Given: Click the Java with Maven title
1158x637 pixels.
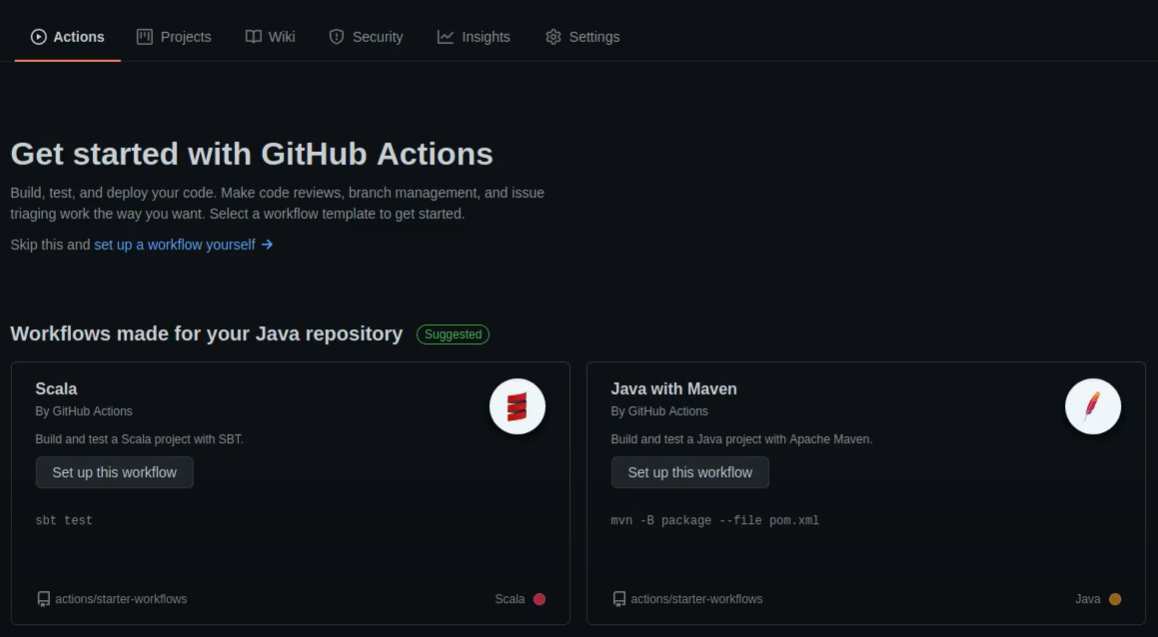Looking at the screenshot, I should coord(674,389).
